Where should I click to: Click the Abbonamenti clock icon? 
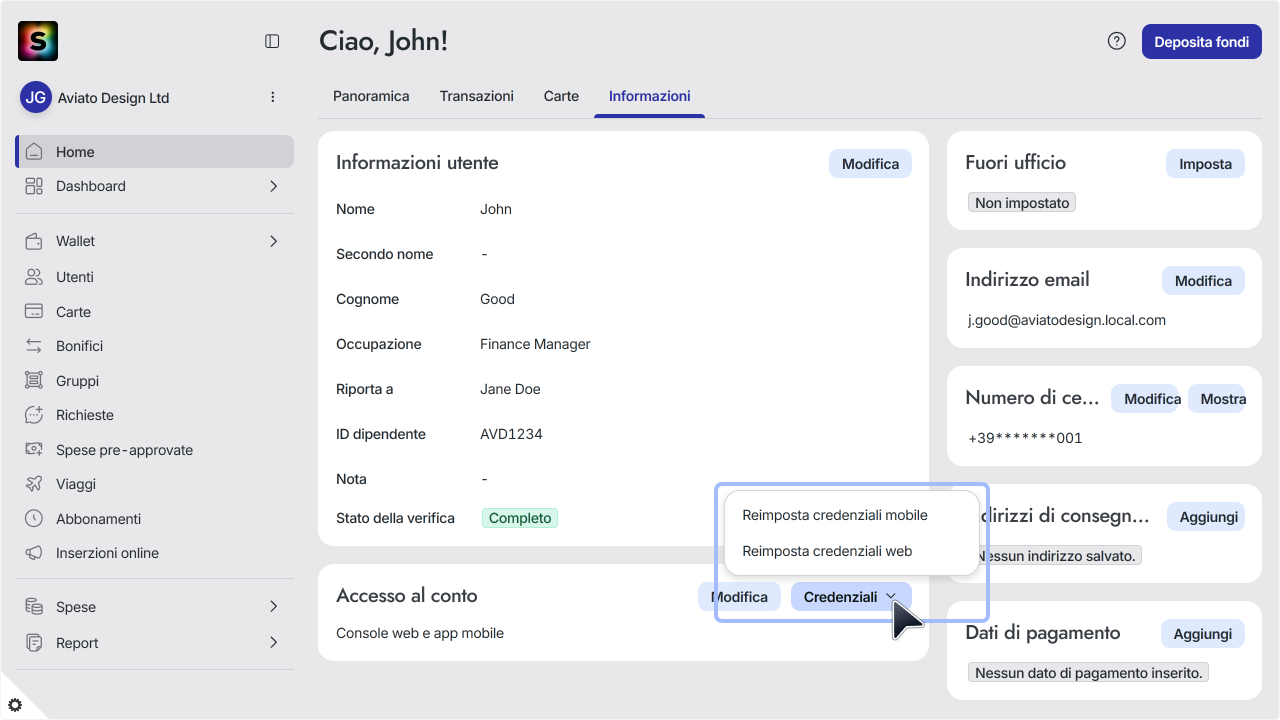coord(35,519)
